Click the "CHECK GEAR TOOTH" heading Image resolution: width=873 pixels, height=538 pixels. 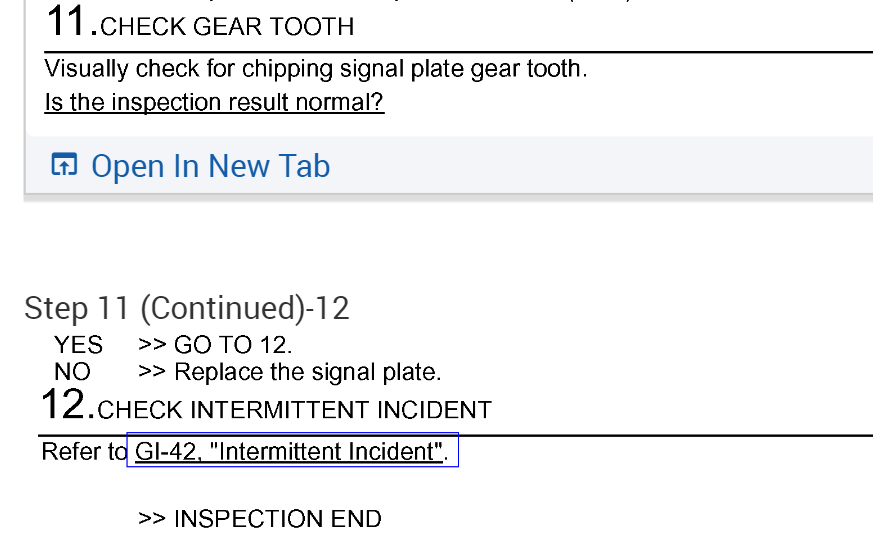click(x=227, y=27)
